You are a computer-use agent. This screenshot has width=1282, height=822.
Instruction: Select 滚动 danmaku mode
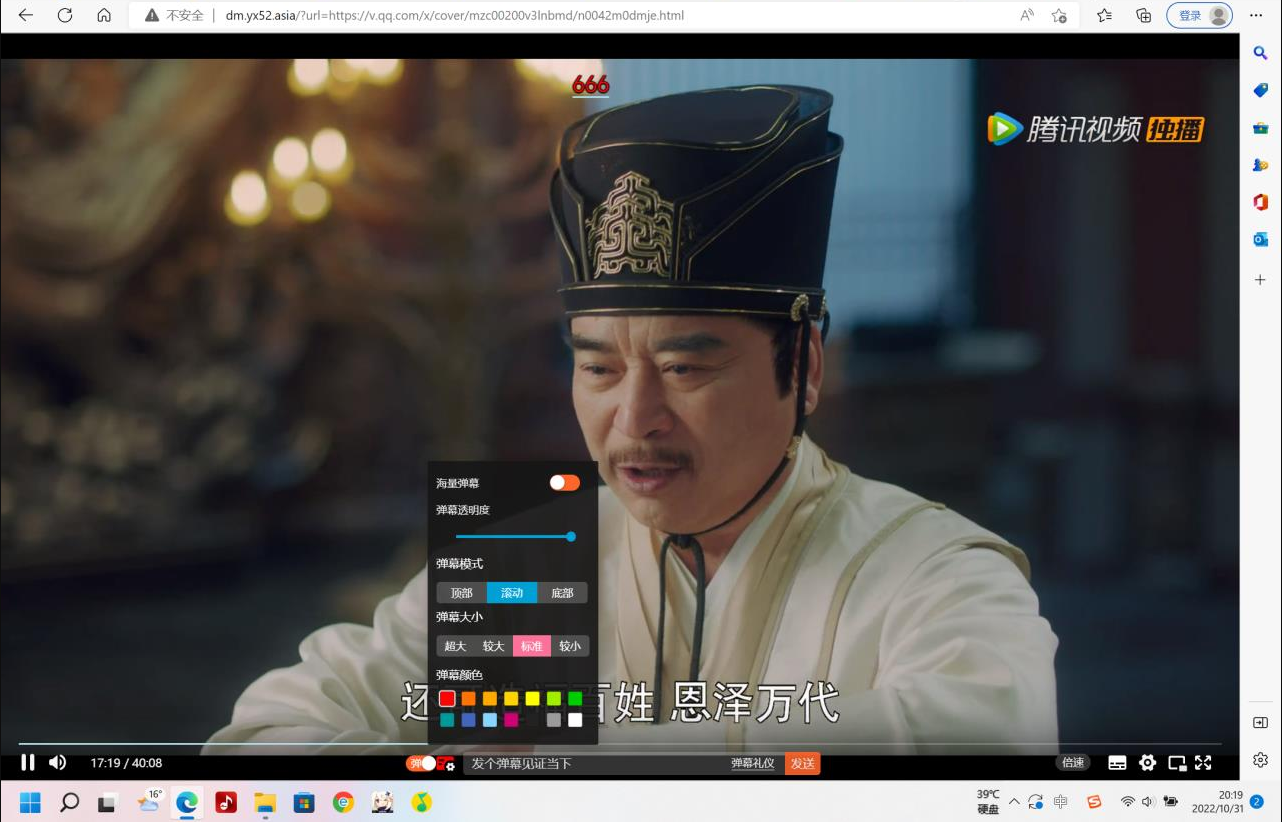[x=512, y=593]
